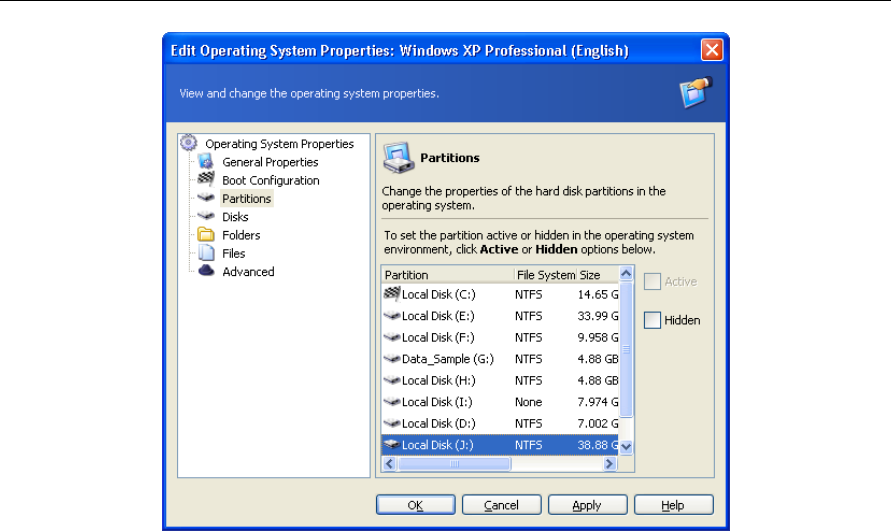Click the 7.974 G size value
This screenshot has width=891, height=531.
(598, 402)
